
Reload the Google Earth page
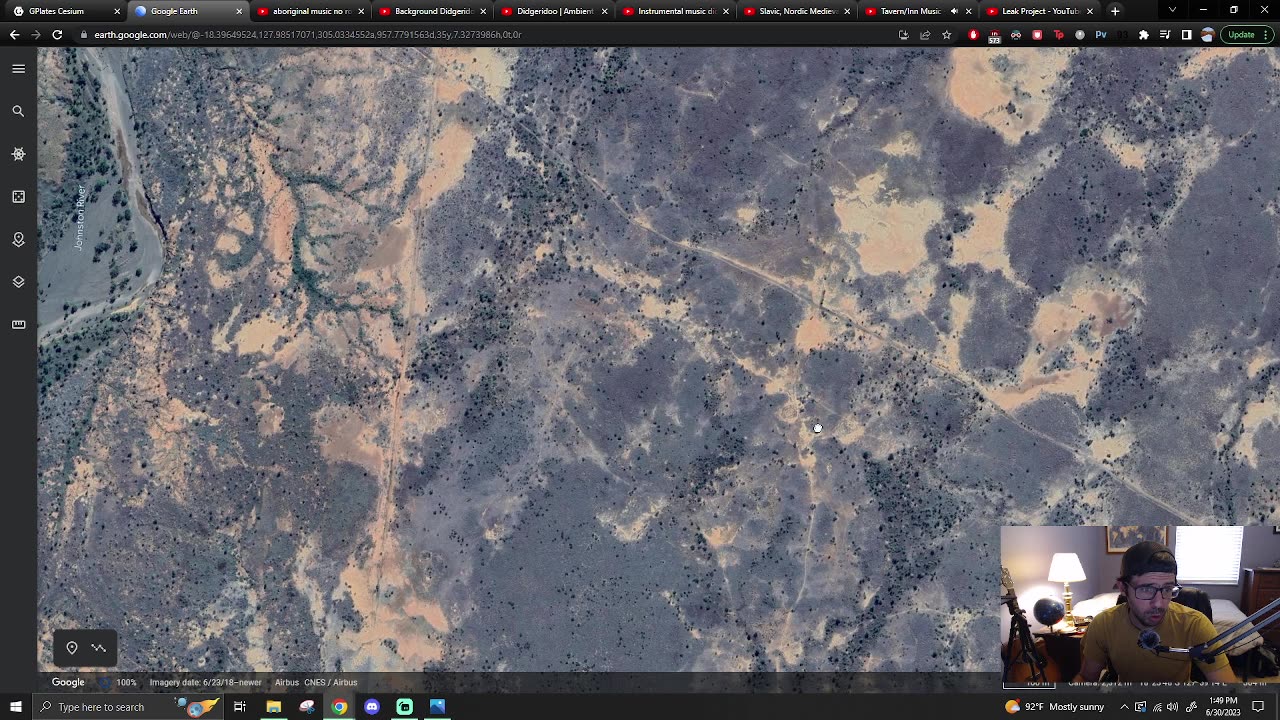pyautogui.click(x=57, y=35)
